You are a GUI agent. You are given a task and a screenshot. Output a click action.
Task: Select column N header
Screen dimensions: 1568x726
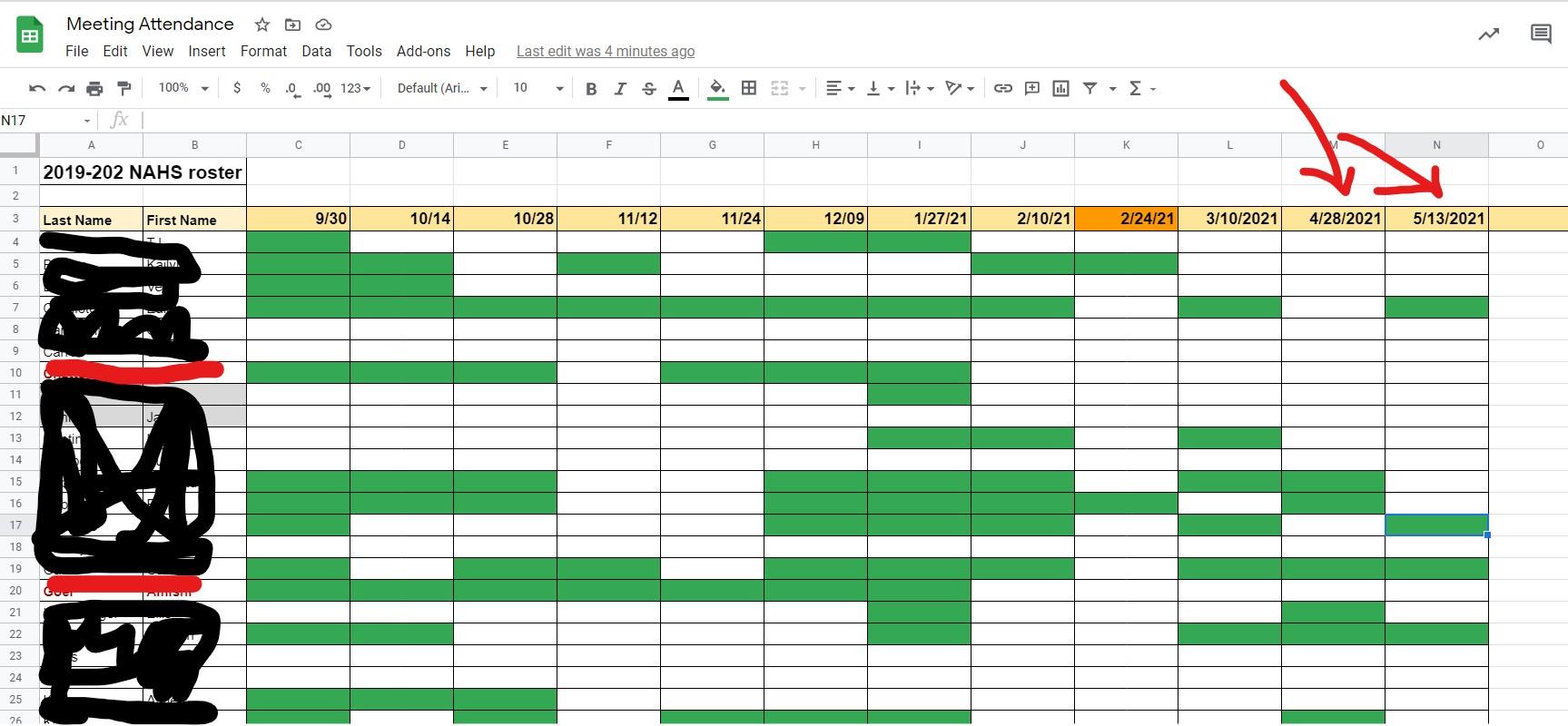point(1436,144)
